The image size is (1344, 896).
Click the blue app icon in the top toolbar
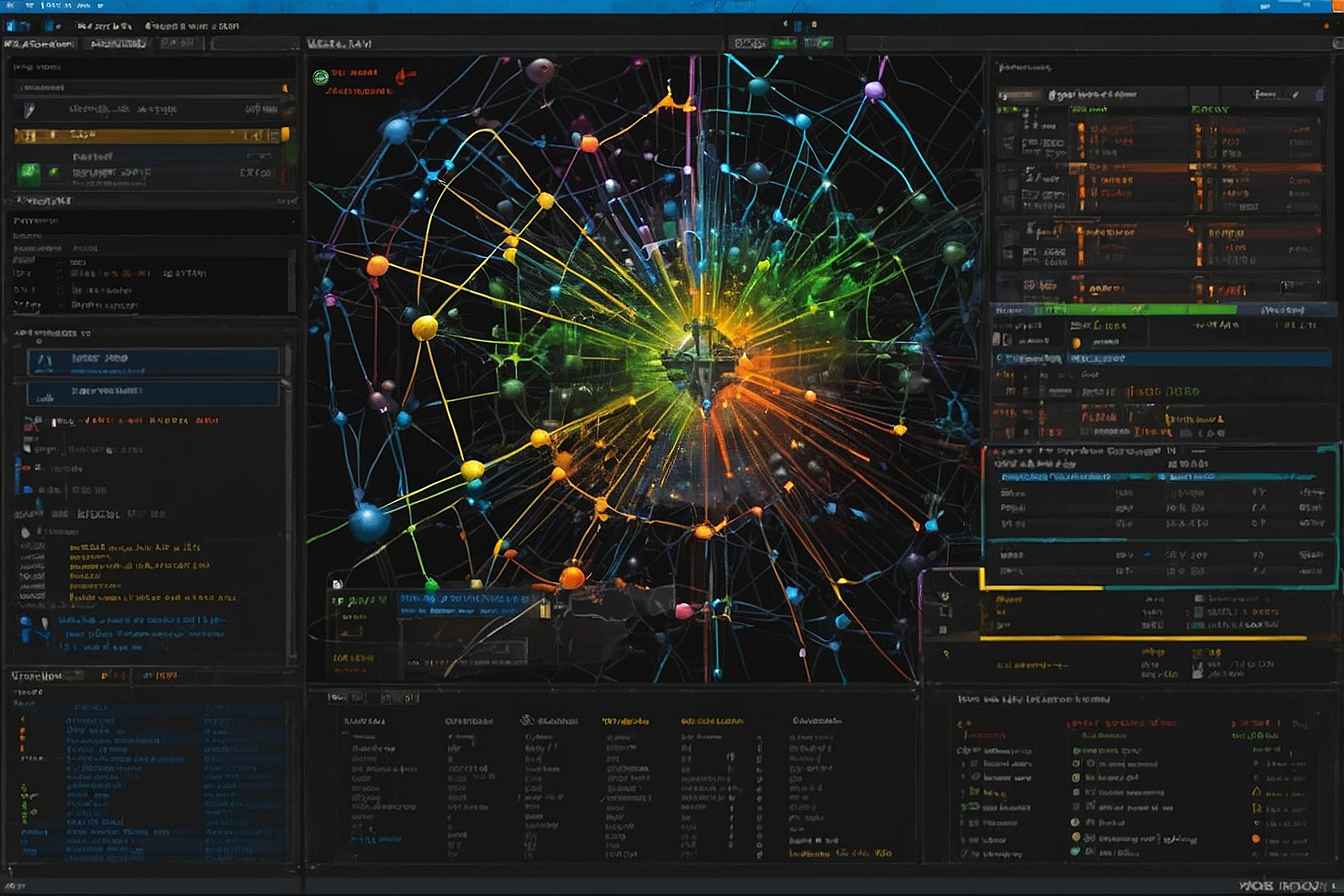coord(14,23)
